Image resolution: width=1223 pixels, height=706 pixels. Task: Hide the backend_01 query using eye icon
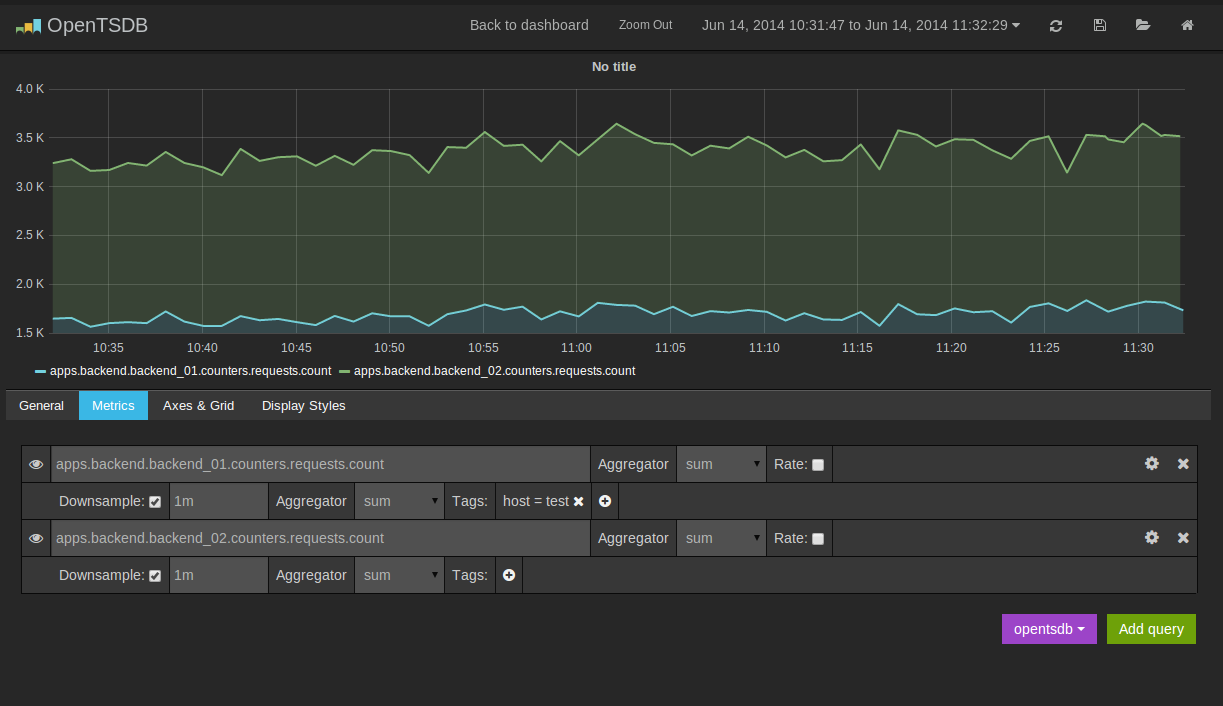click(36, 464)
